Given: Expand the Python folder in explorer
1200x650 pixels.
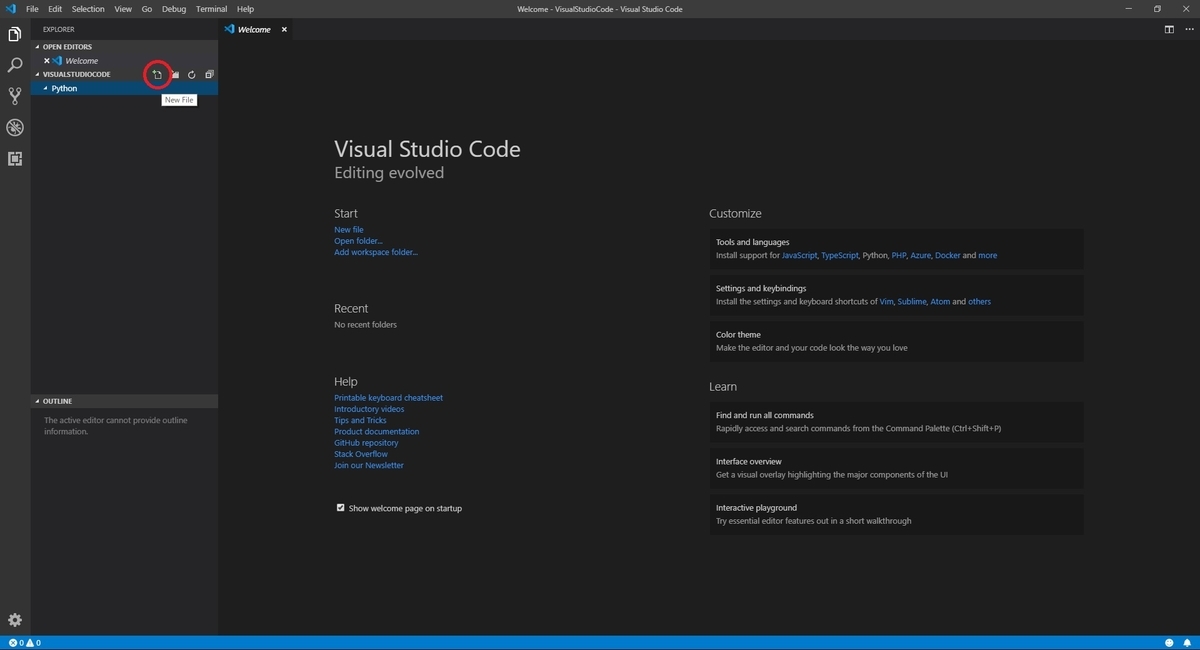Looking at the screenshot, I should click(x=124, y=88).
